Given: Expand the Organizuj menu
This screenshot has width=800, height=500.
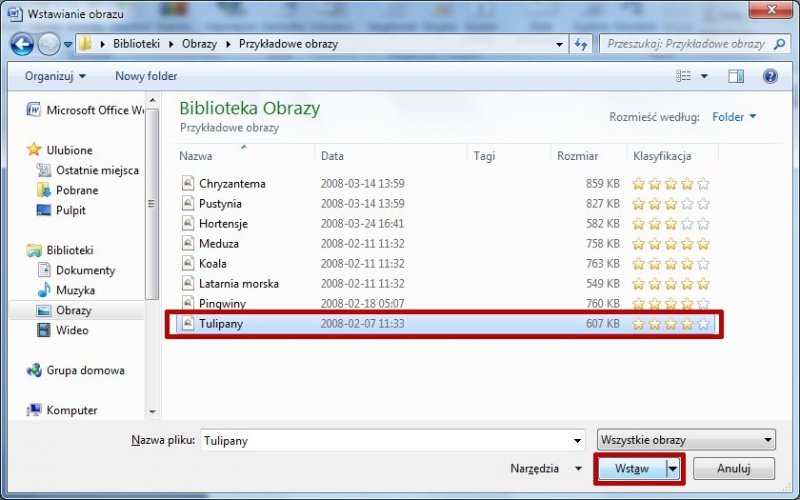Looking at the screenshot, I should [x=55, y=76].
